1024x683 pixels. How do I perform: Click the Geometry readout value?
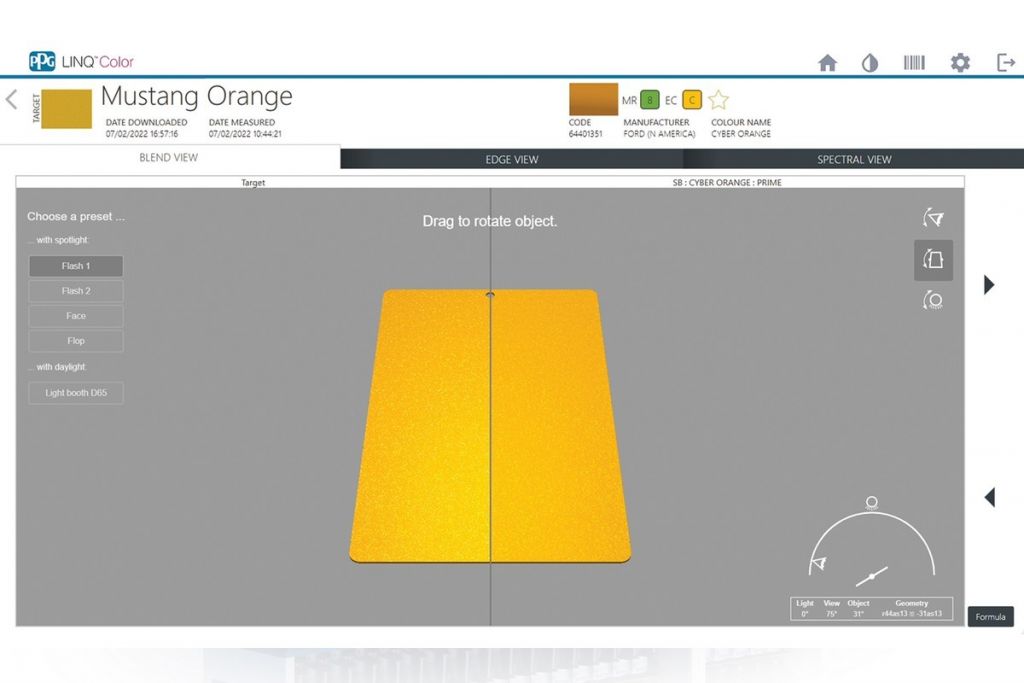912,614
